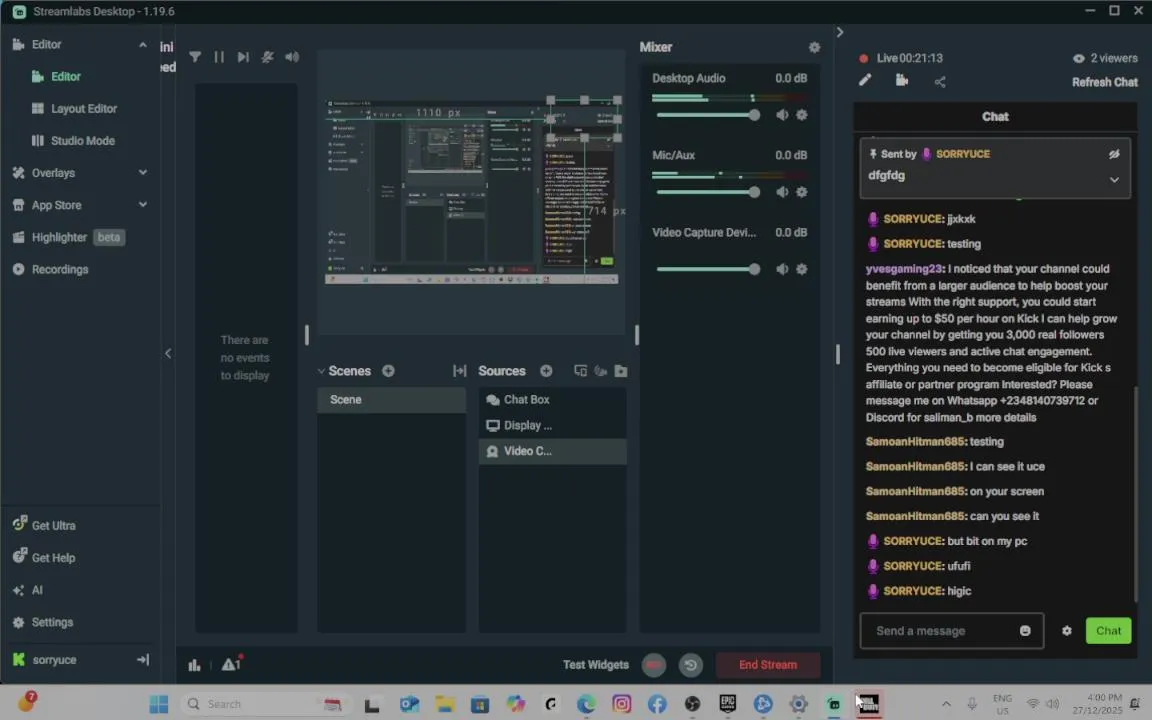Screen dimensions: 1152x720
Task: Select the Video C... source
Action: point(552,451)
